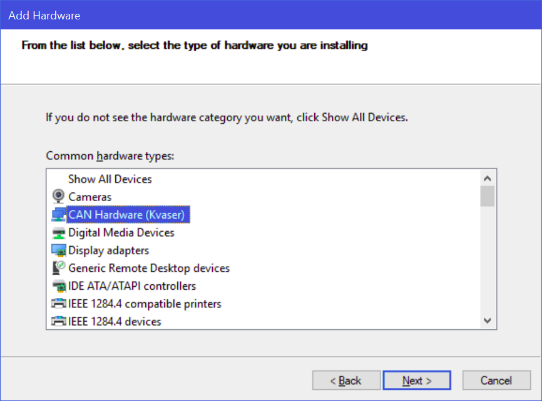Choose Generic Remote Desktop devices label

point(149,268)
